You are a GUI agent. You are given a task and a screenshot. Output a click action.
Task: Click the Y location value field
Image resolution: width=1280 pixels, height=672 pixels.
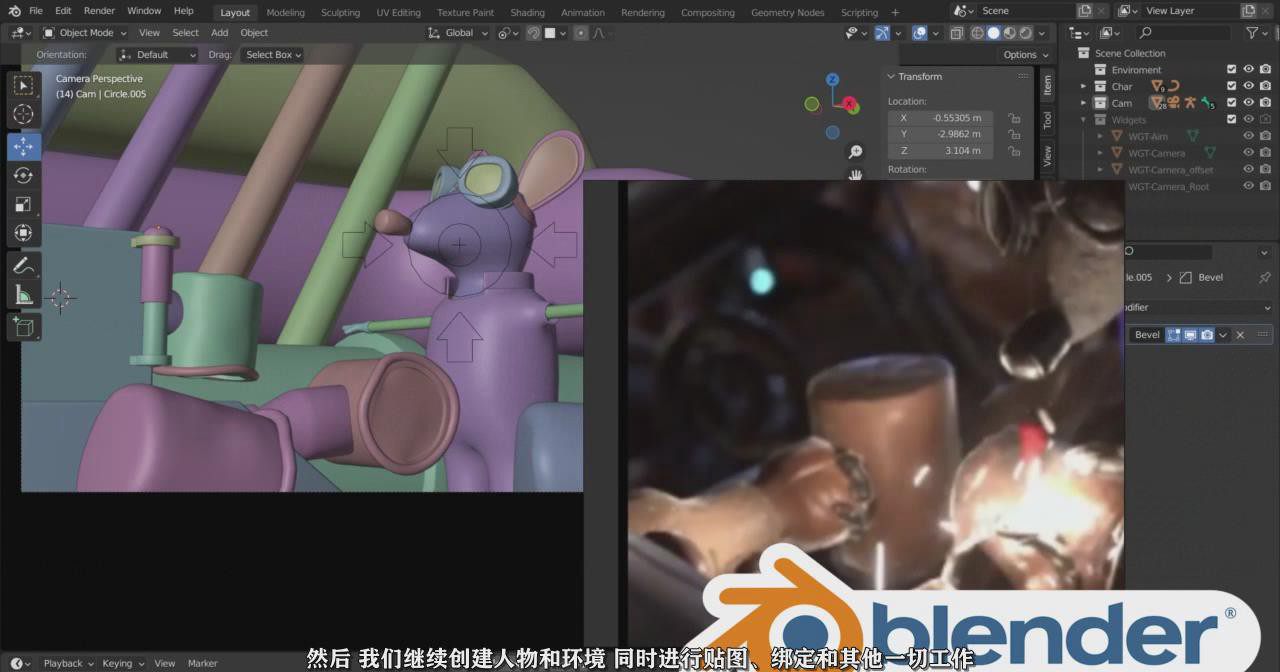click(x=941, y=134)
